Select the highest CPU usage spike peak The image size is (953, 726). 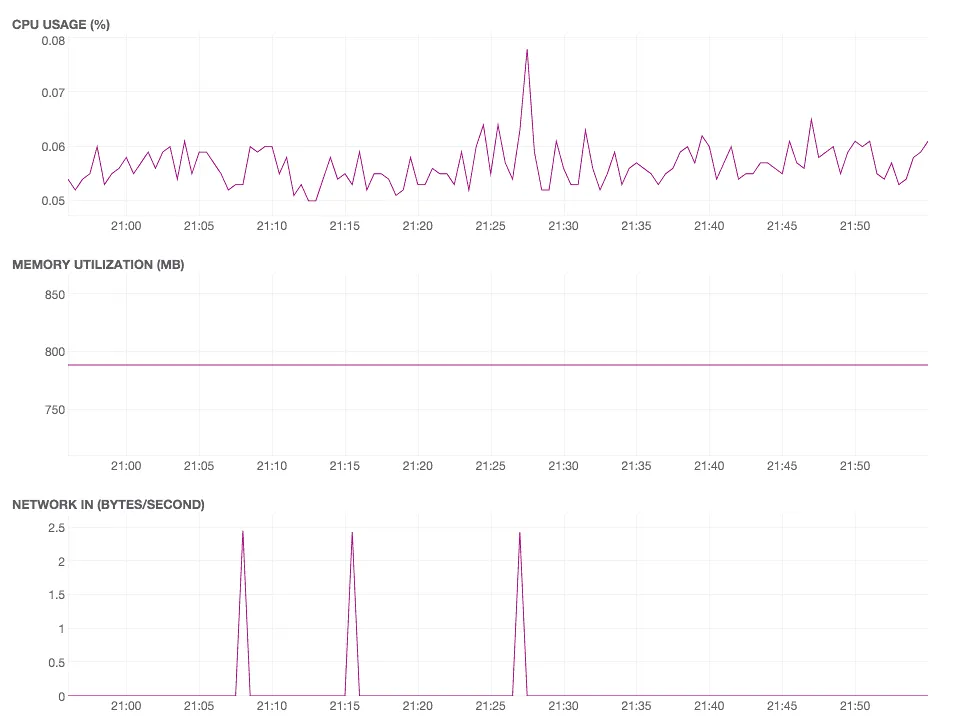point(527,50)
